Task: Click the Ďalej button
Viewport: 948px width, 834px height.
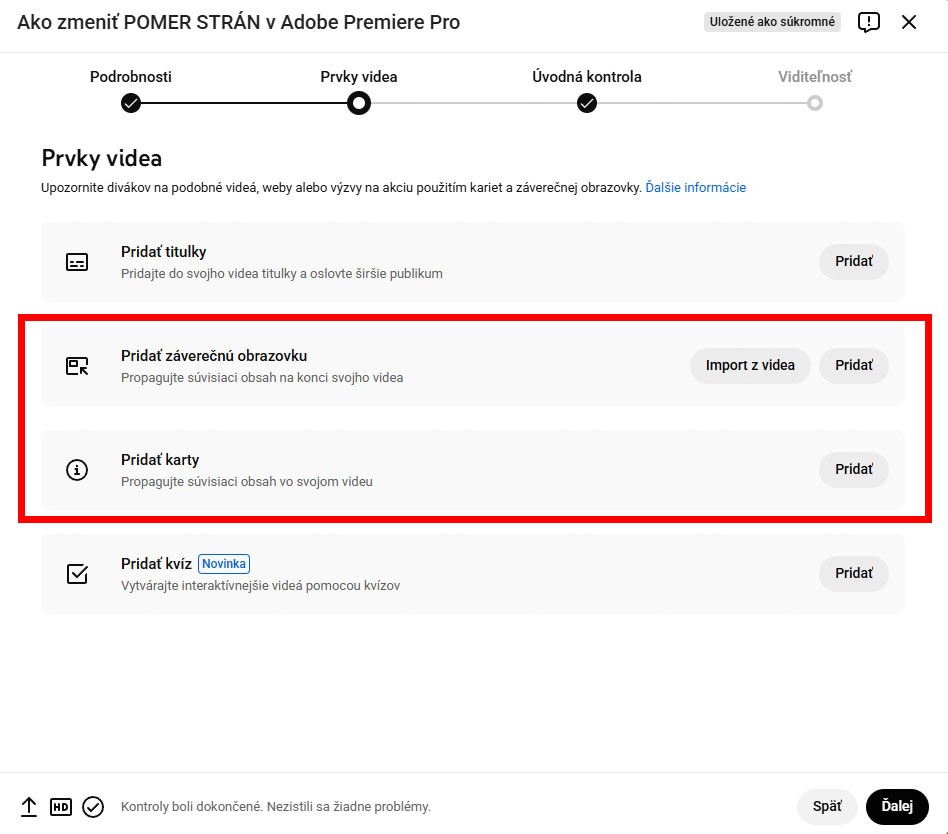Action: pyautogui.click(x=897, y=807)
